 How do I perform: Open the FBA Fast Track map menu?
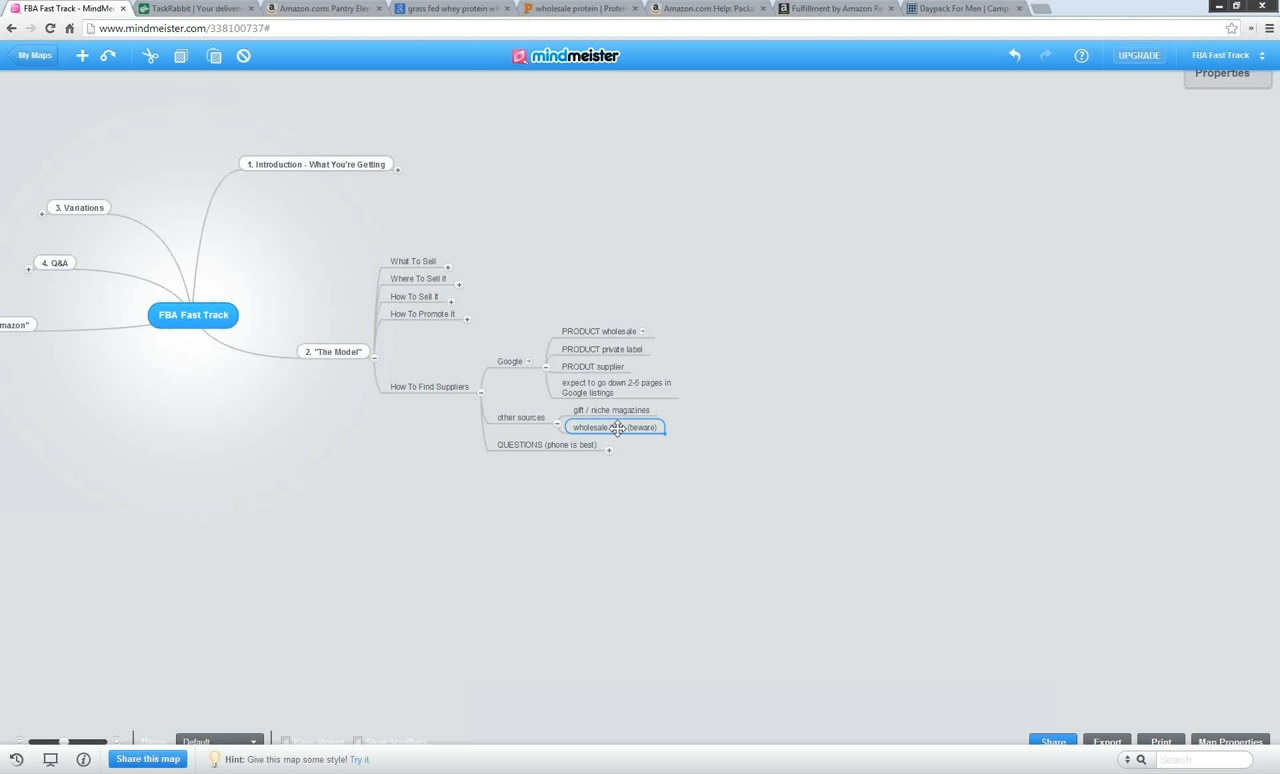tap(1228, 56)
